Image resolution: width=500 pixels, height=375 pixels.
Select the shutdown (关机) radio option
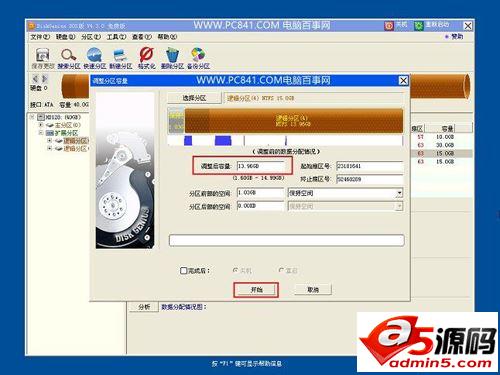coord(235,270)
